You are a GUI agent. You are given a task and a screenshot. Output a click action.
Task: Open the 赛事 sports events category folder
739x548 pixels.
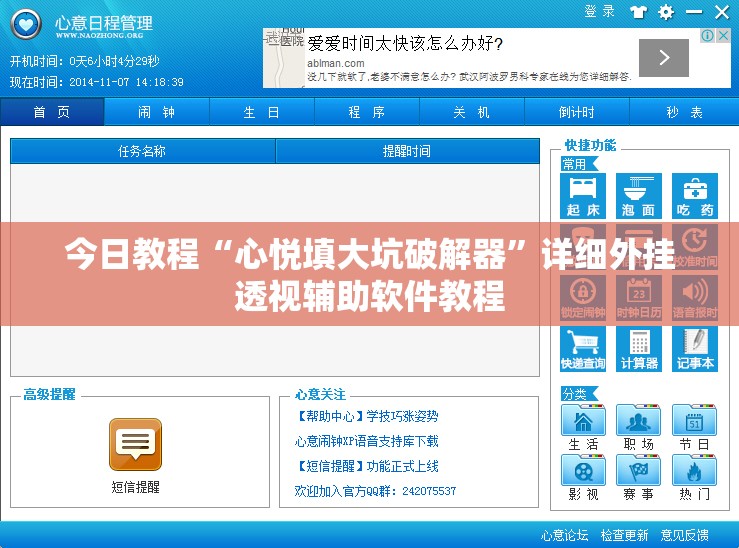pos(639,478)
